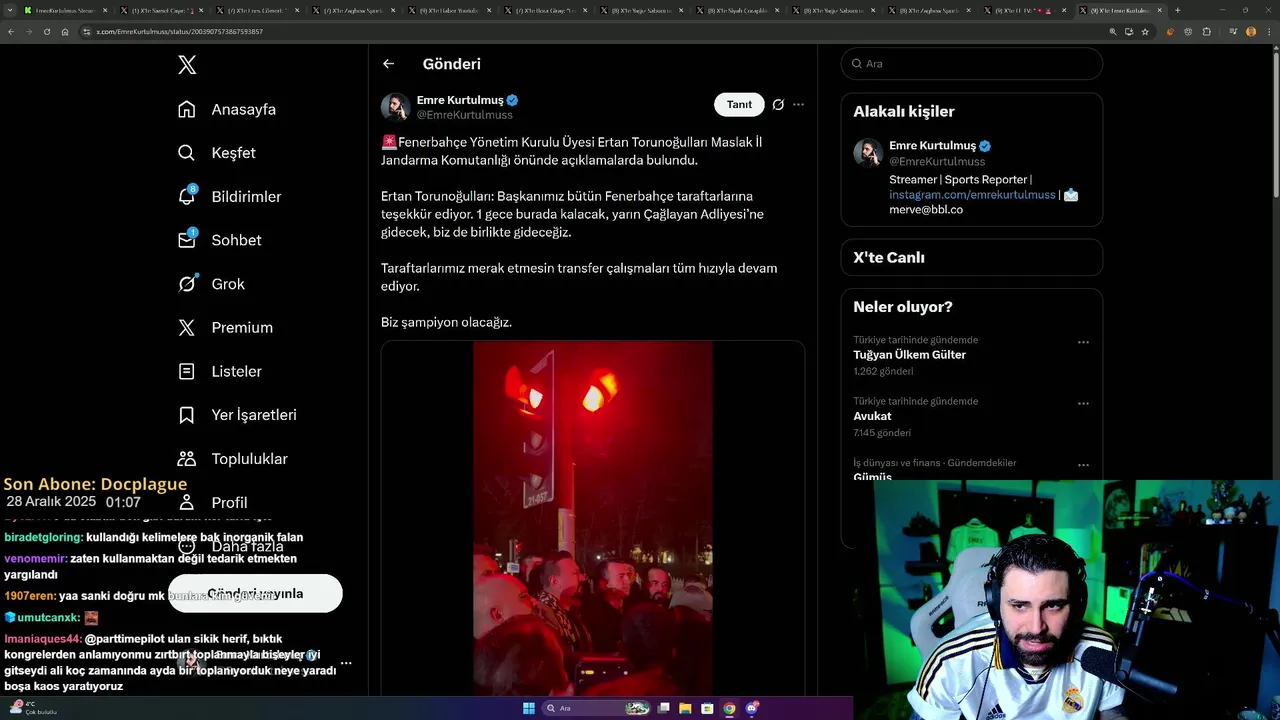Click the Neler oluyor? heading
Screen dimensions: 1280x720
(903, 307)
